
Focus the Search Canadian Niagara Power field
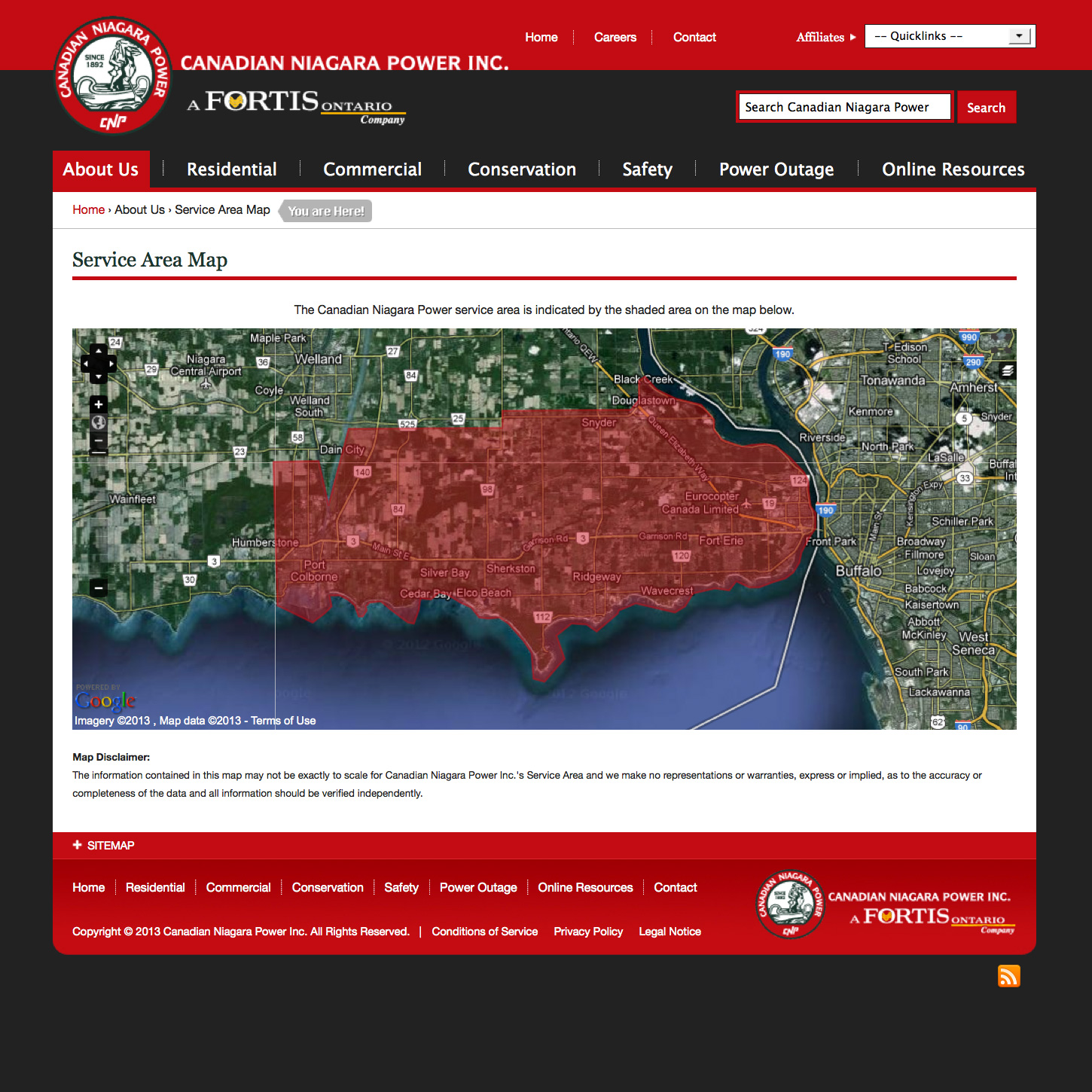(x=845, y=107)
